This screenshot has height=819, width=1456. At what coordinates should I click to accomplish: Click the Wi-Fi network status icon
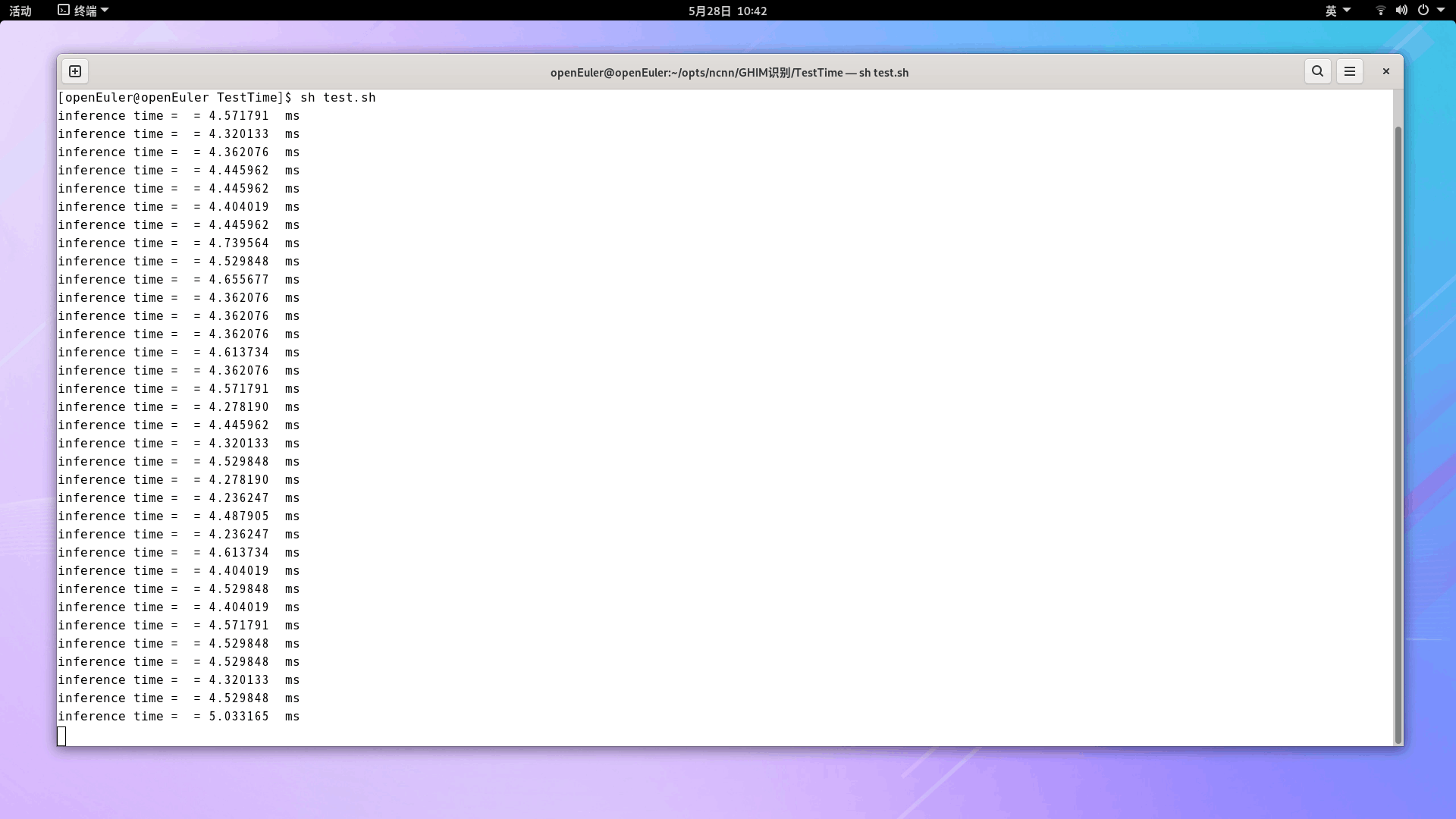point(1380,11)
